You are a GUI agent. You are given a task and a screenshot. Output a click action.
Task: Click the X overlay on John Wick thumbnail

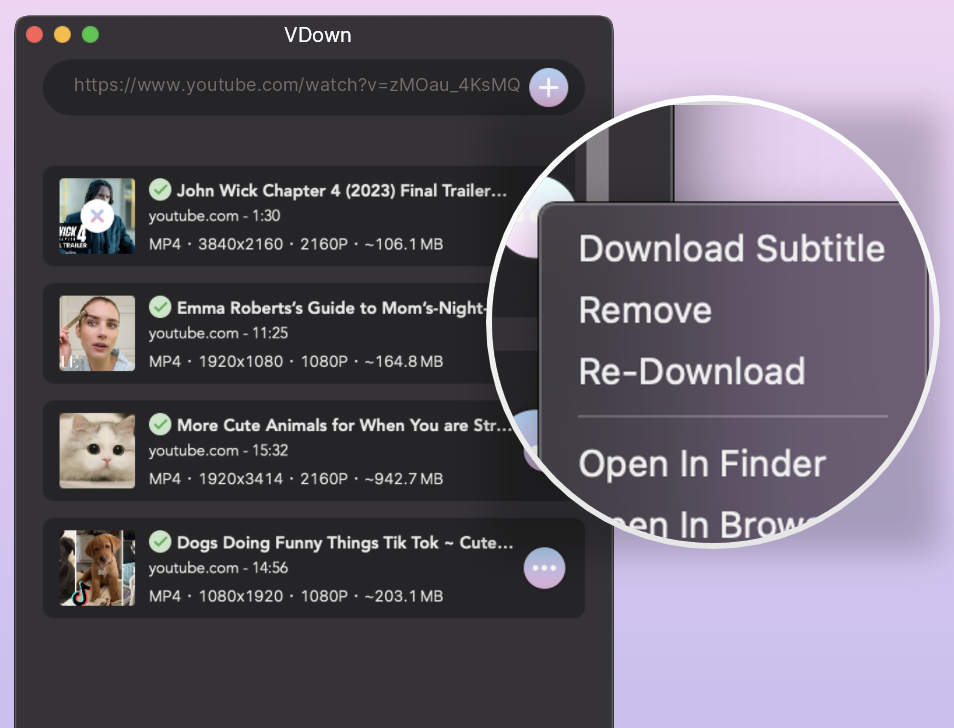click(x=97, y=216)
